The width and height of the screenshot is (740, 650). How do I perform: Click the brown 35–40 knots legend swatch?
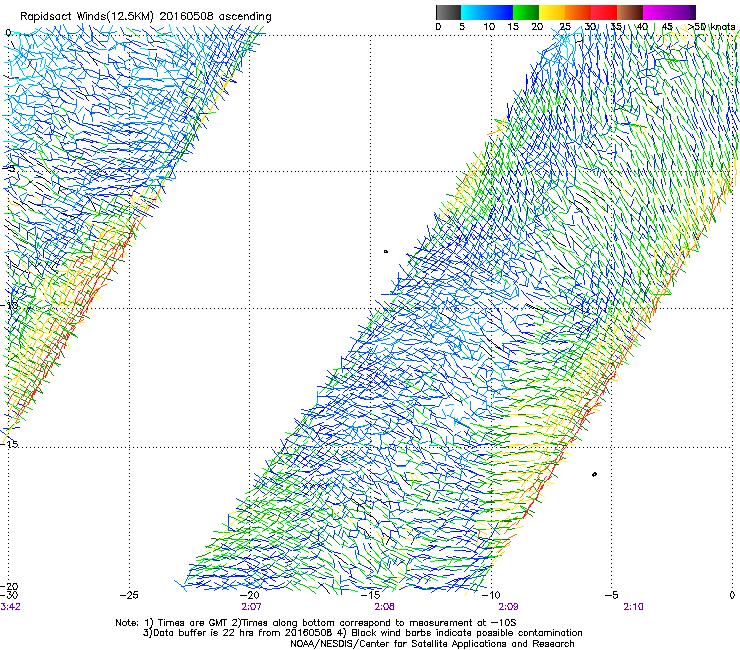630,12
